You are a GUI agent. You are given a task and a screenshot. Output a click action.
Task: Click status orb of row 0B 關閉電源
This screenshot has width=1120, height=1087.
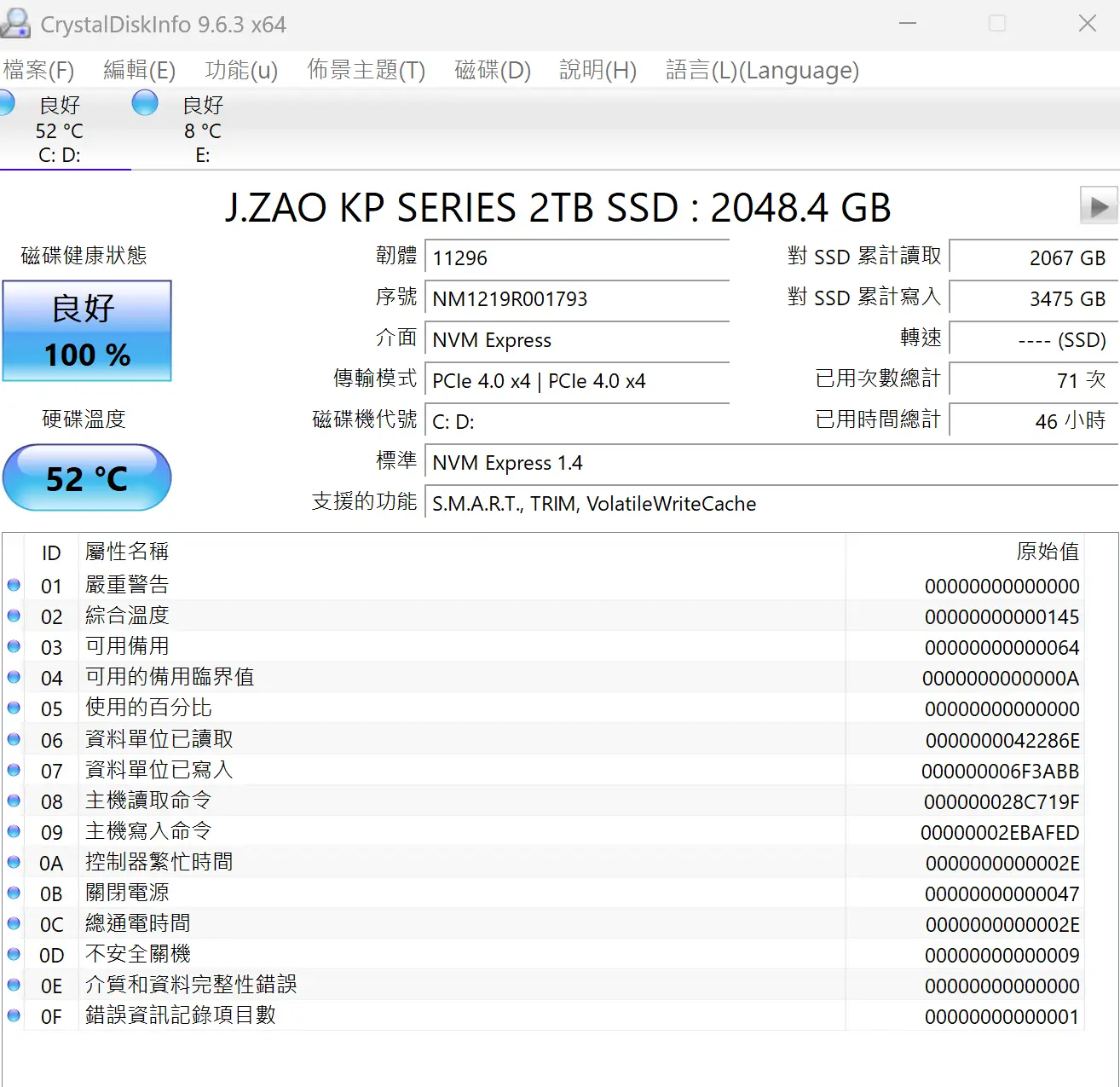click(x=14, y=893)
